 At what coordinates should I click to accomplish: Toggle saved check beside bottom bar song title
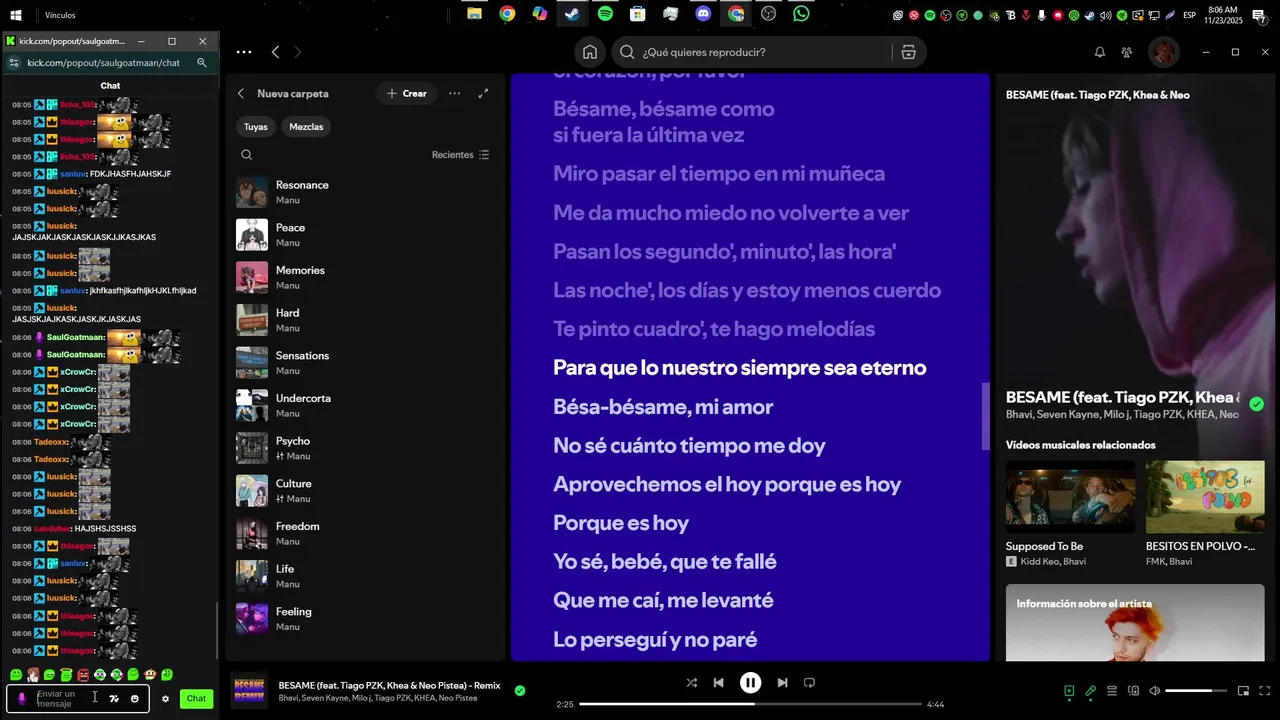pyautogui.click(x=520, y=690)
